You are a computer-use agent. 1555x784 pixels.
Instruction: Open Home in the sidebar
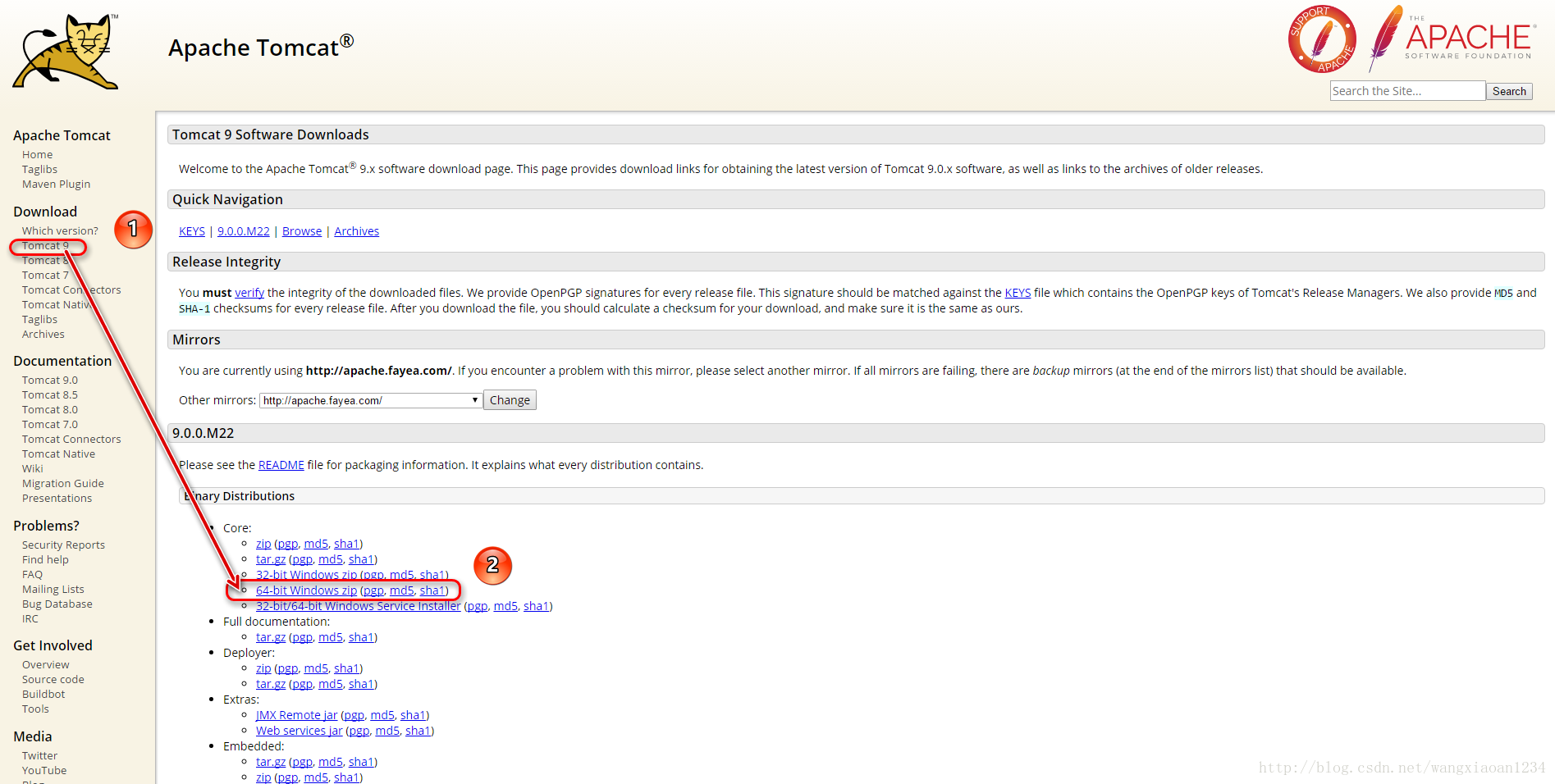(x=37, y=154)
